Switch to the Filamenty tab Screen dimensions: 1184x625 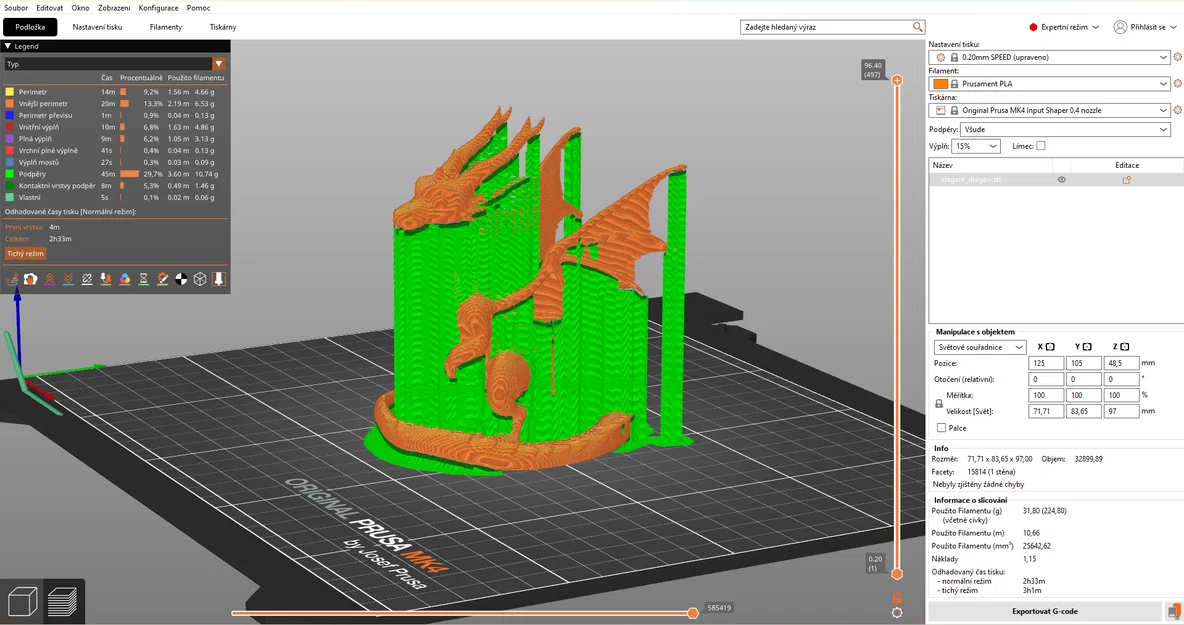pyautogui.click(x=166, y=27)
